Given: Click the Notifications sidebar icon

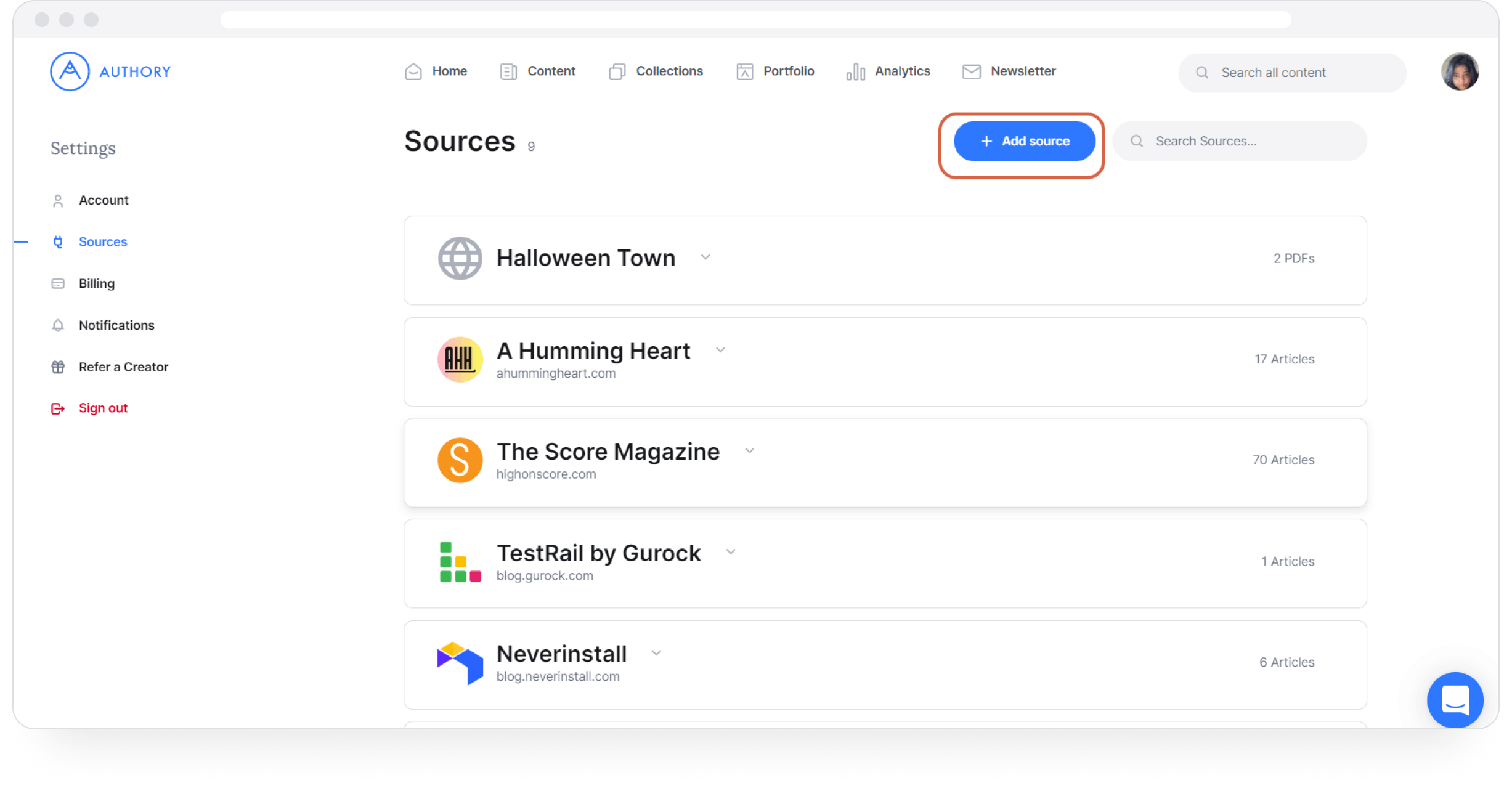Looking at the screenshot, I should pos(57,325).
